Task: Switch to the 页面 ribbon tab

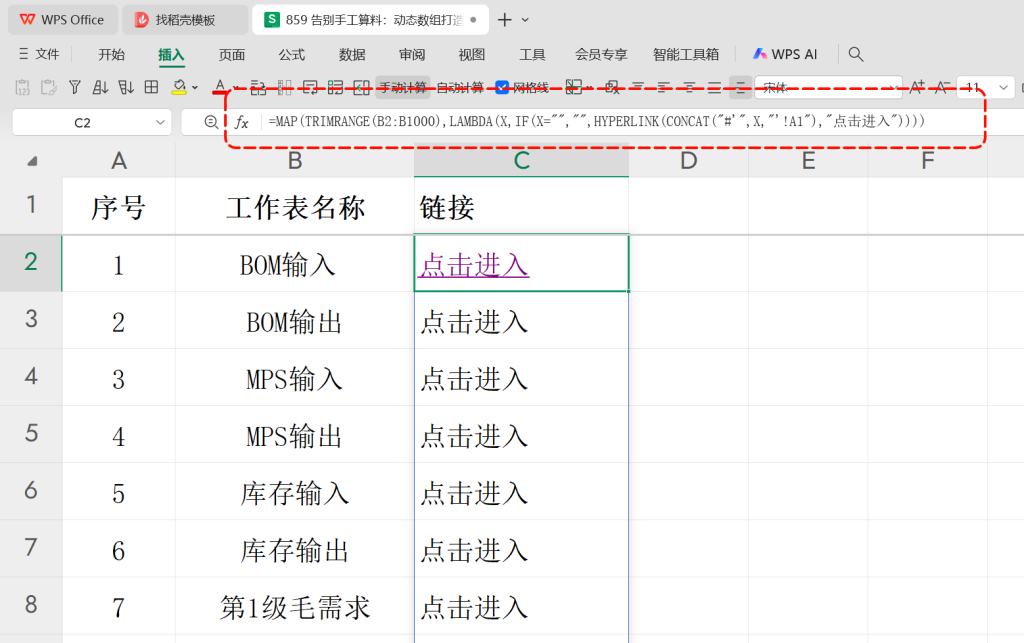Action: click(x=231, y=55)
